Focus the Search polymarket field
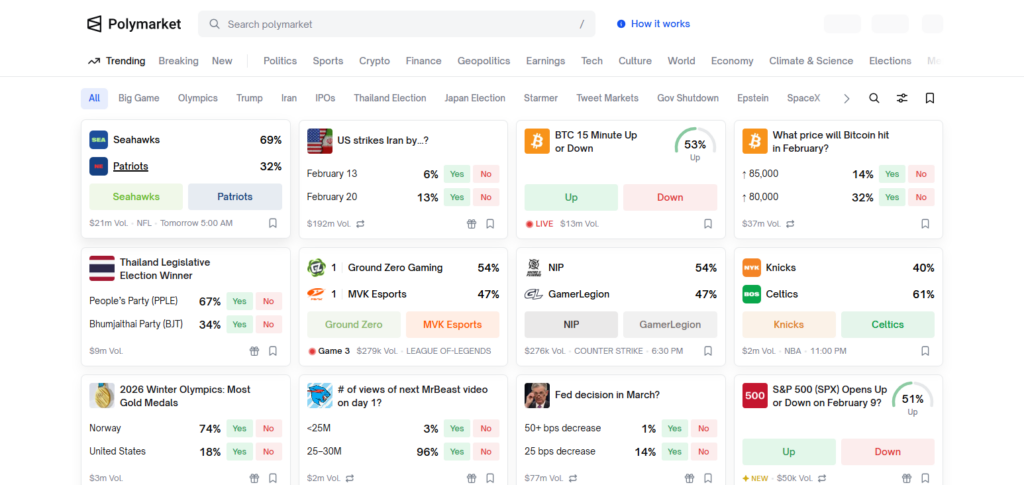The width and height of the screenshot is (1024, 485). (396, 24)
